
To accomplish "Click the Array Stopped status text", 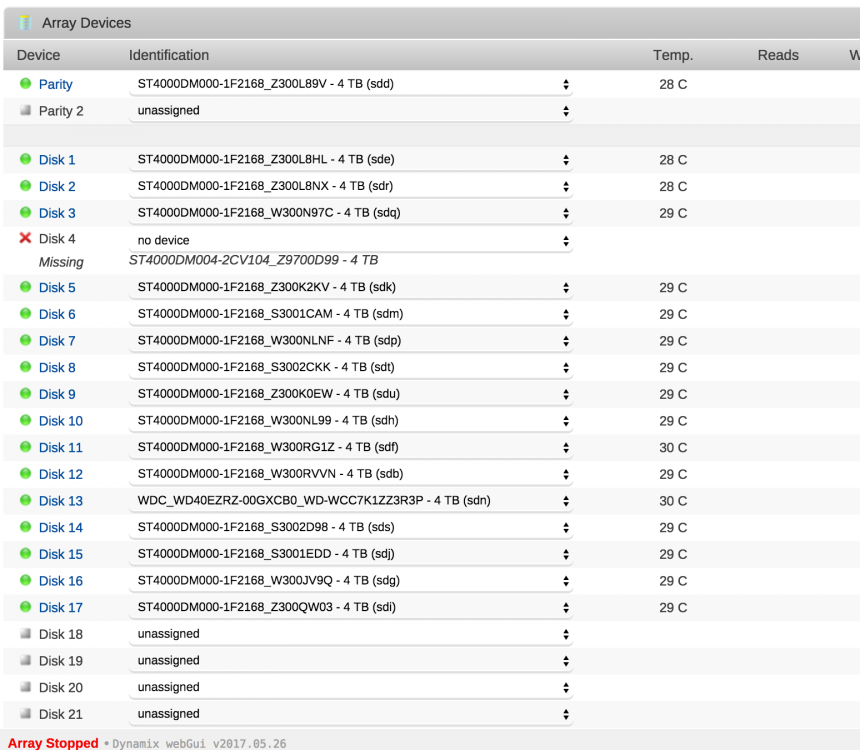I will (53, 743).
